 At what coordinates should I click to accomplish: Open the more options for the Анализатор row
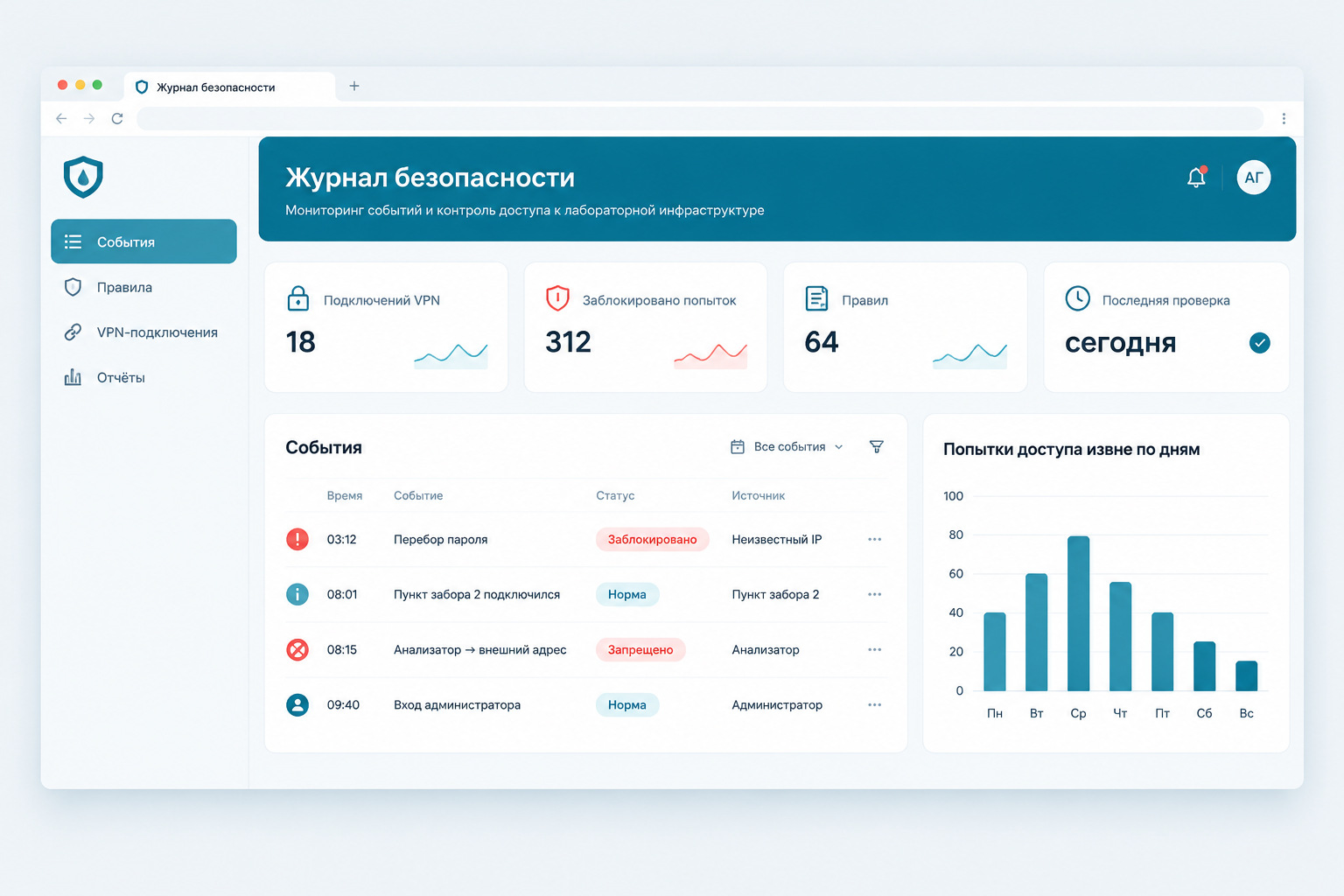874,650
